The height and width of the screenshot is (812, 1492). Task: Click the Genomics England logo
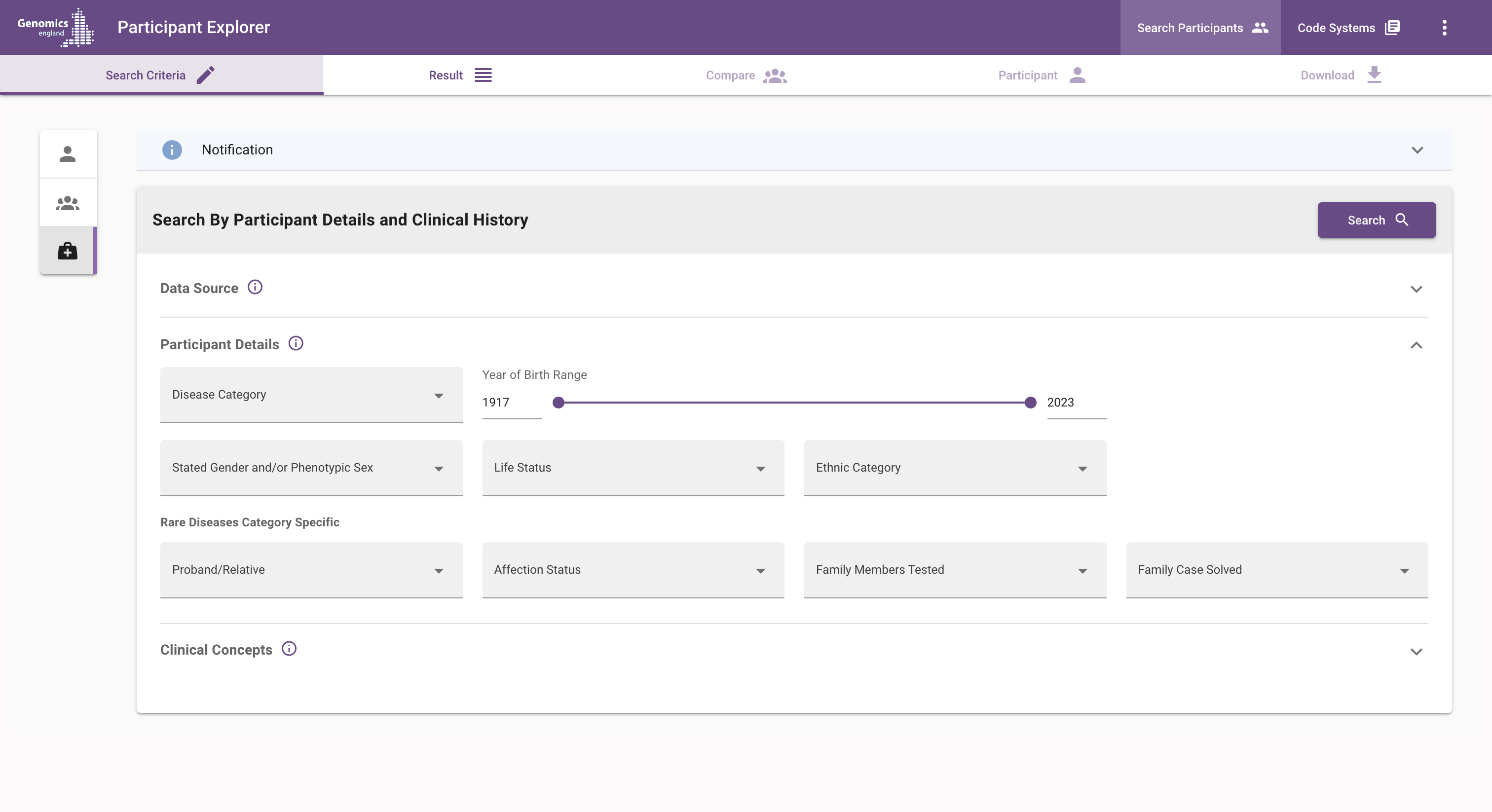click(x=56, y=27)
